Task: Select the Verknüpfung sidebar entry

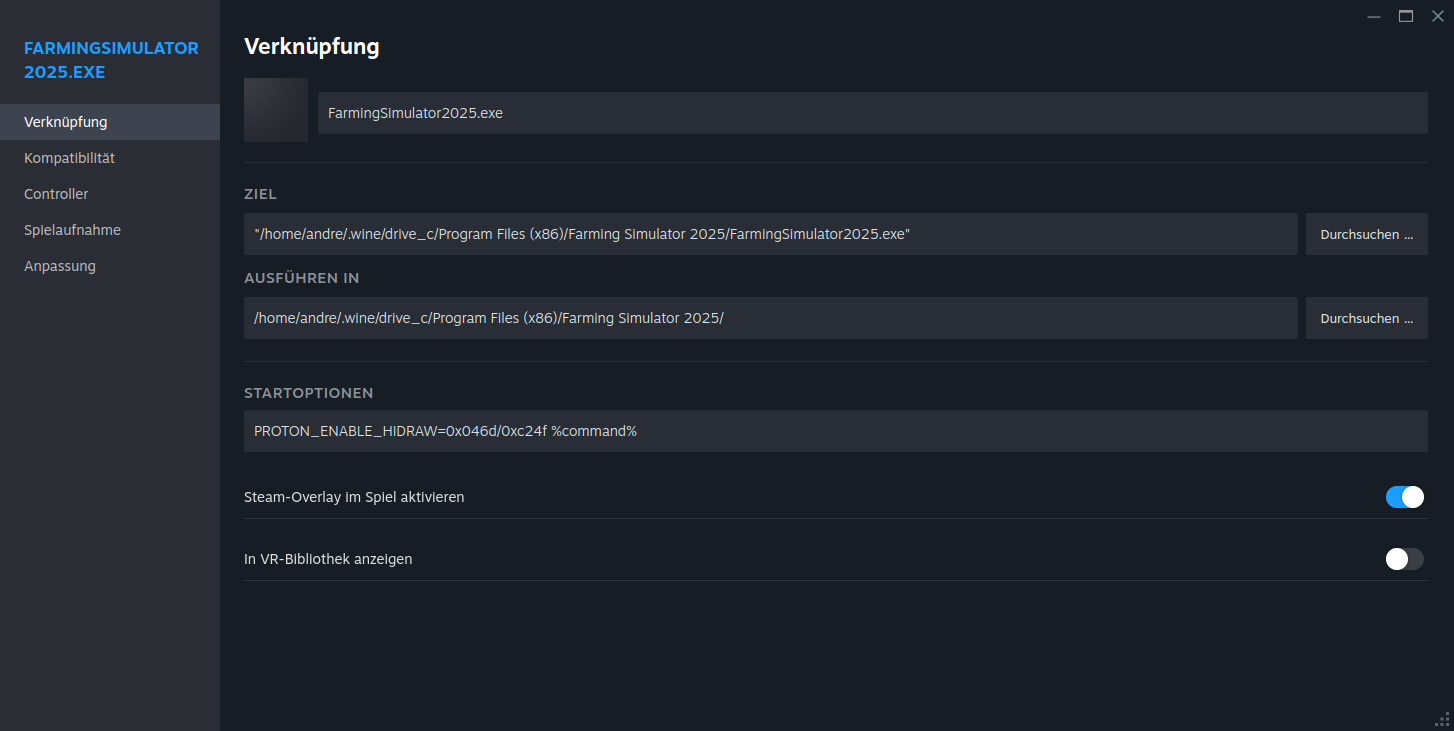Action: pos(66,122)
